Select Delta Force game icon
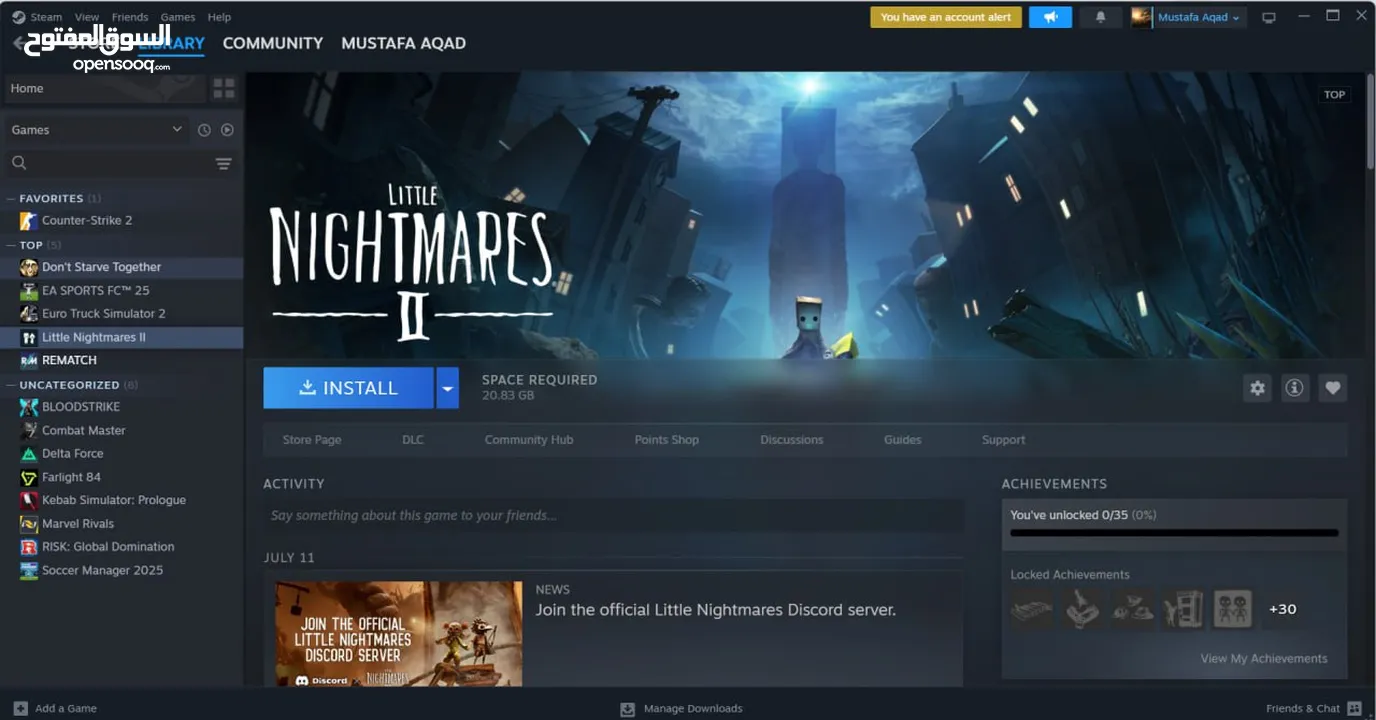Screen dimensions: 1376x720 click(x=29, y=453)
